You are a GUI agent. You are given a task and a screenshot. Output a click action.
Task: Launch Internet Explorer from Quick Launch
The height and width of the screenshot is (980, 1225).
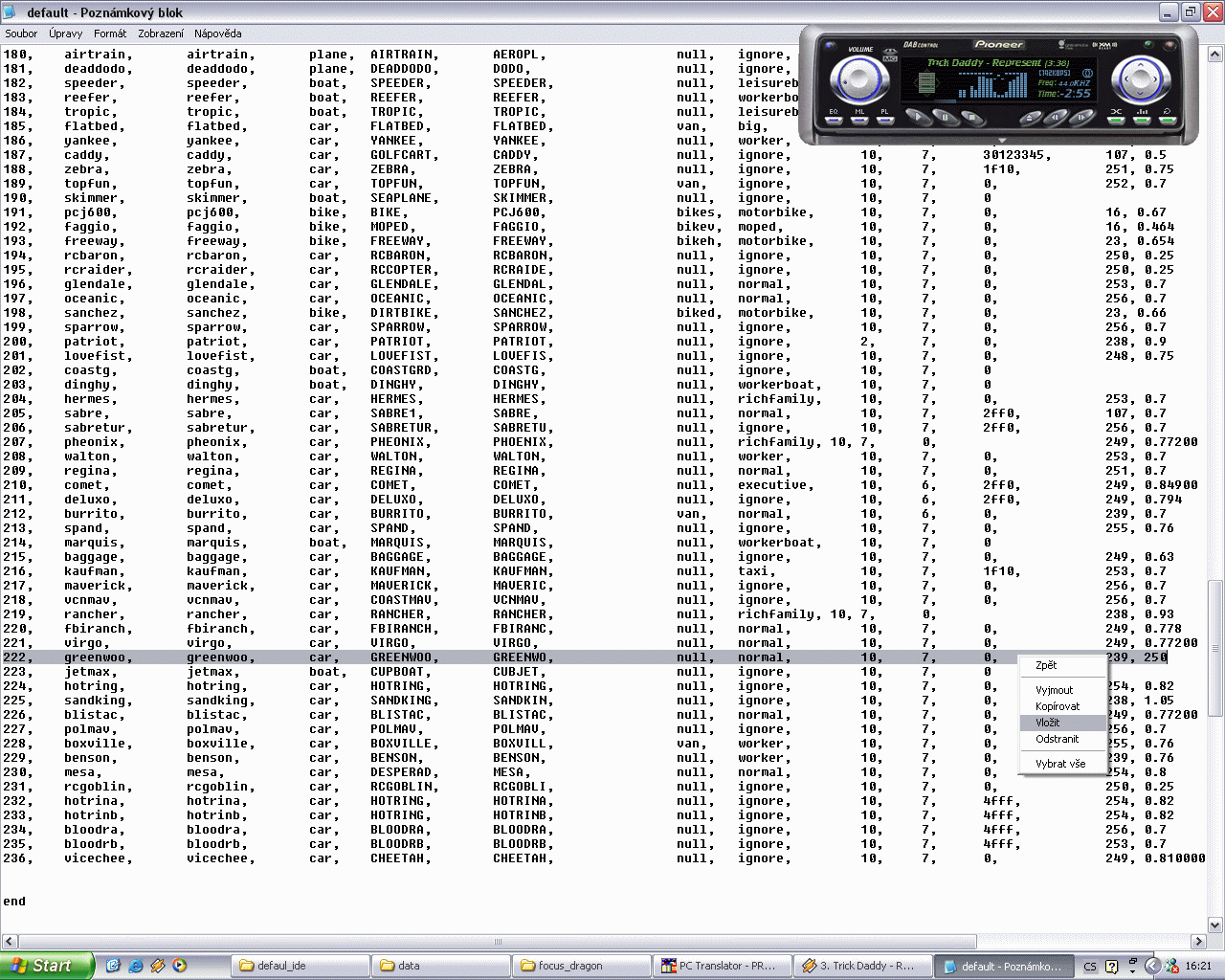[x=136, y=966]
